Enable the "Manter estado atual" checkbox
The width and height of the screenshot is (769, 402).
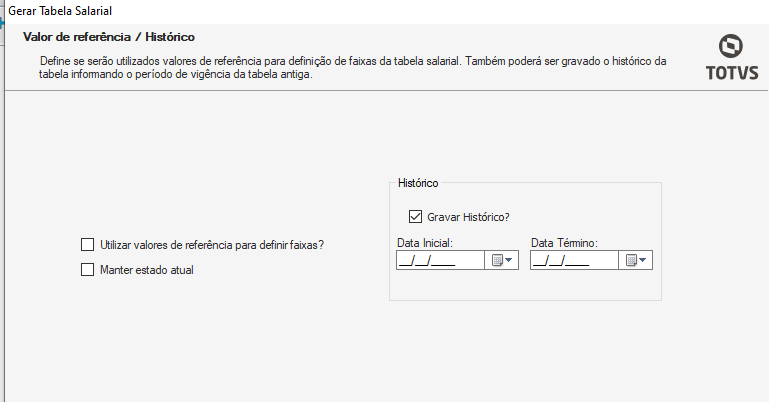point(87,270)
